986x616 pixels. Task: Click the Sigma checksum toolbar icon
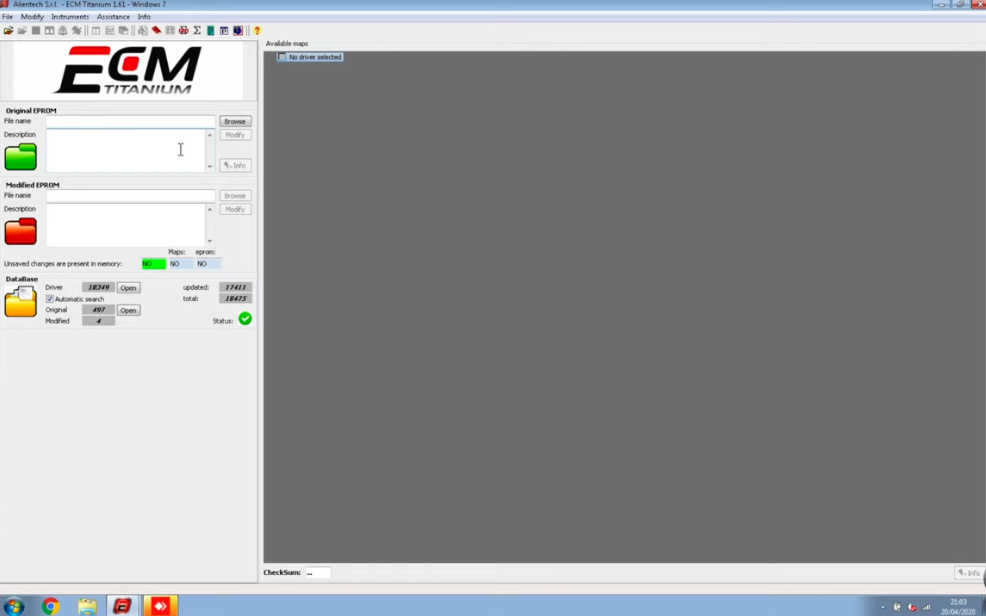(x=197, y=30)
